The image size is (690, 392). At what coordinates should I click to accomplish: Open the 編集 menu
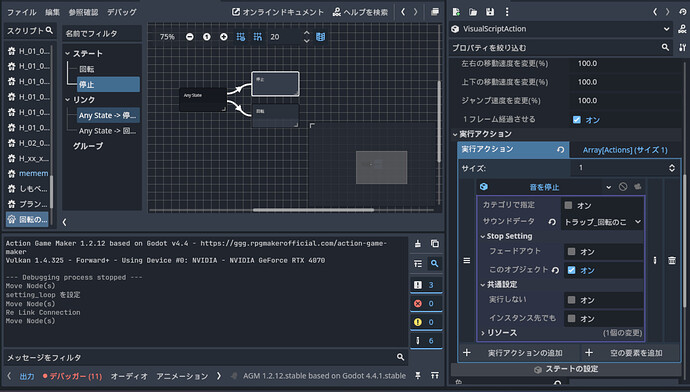52,12
